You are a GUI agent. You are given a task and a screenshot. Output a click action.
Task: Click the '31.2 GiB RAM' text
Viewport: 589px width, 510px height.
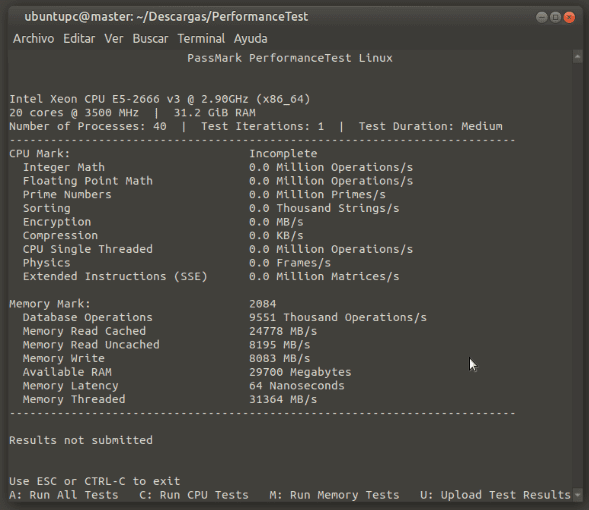tap(214, 113)
